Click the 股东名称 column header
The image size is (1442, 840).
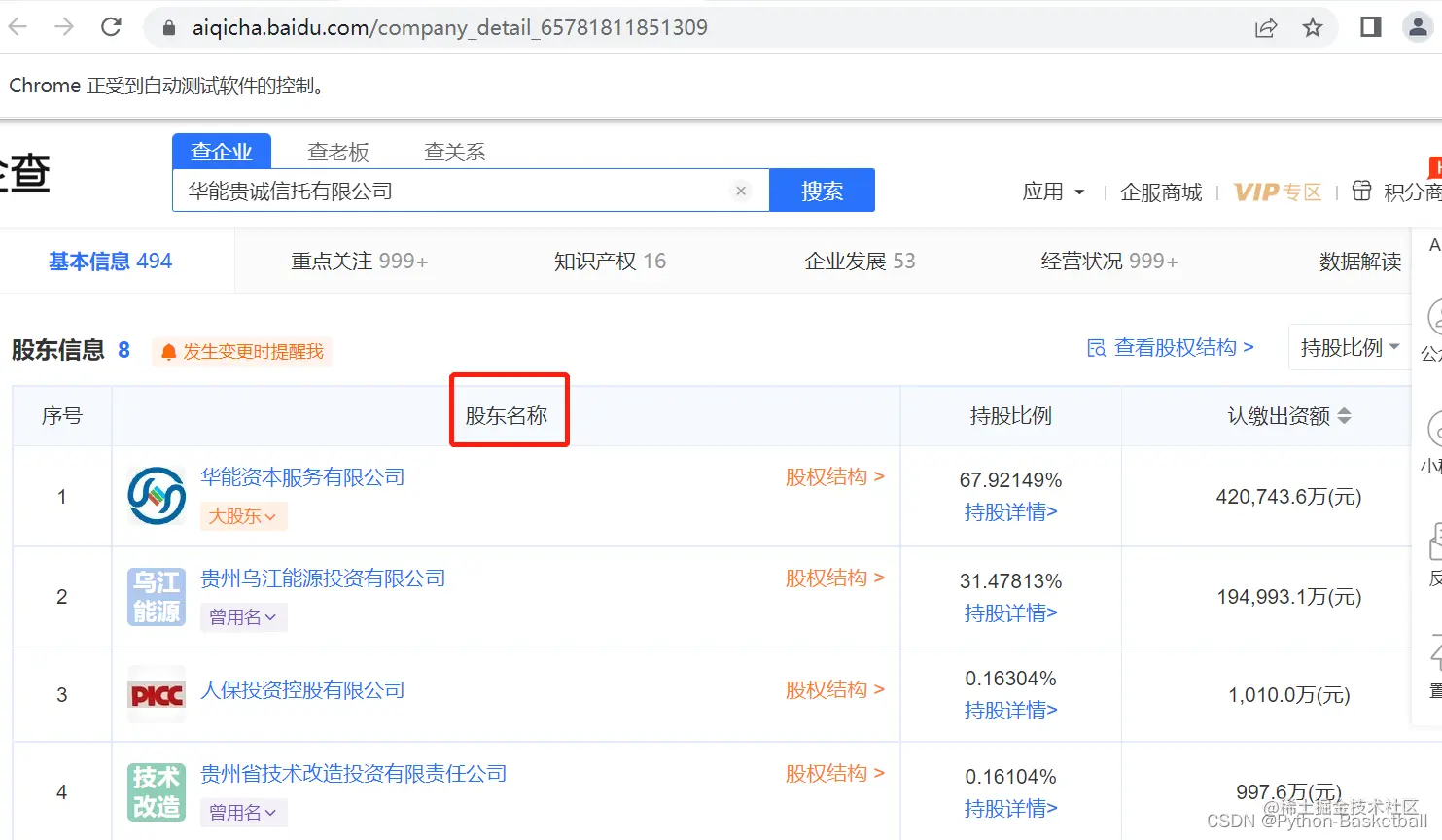click(507, 416)
